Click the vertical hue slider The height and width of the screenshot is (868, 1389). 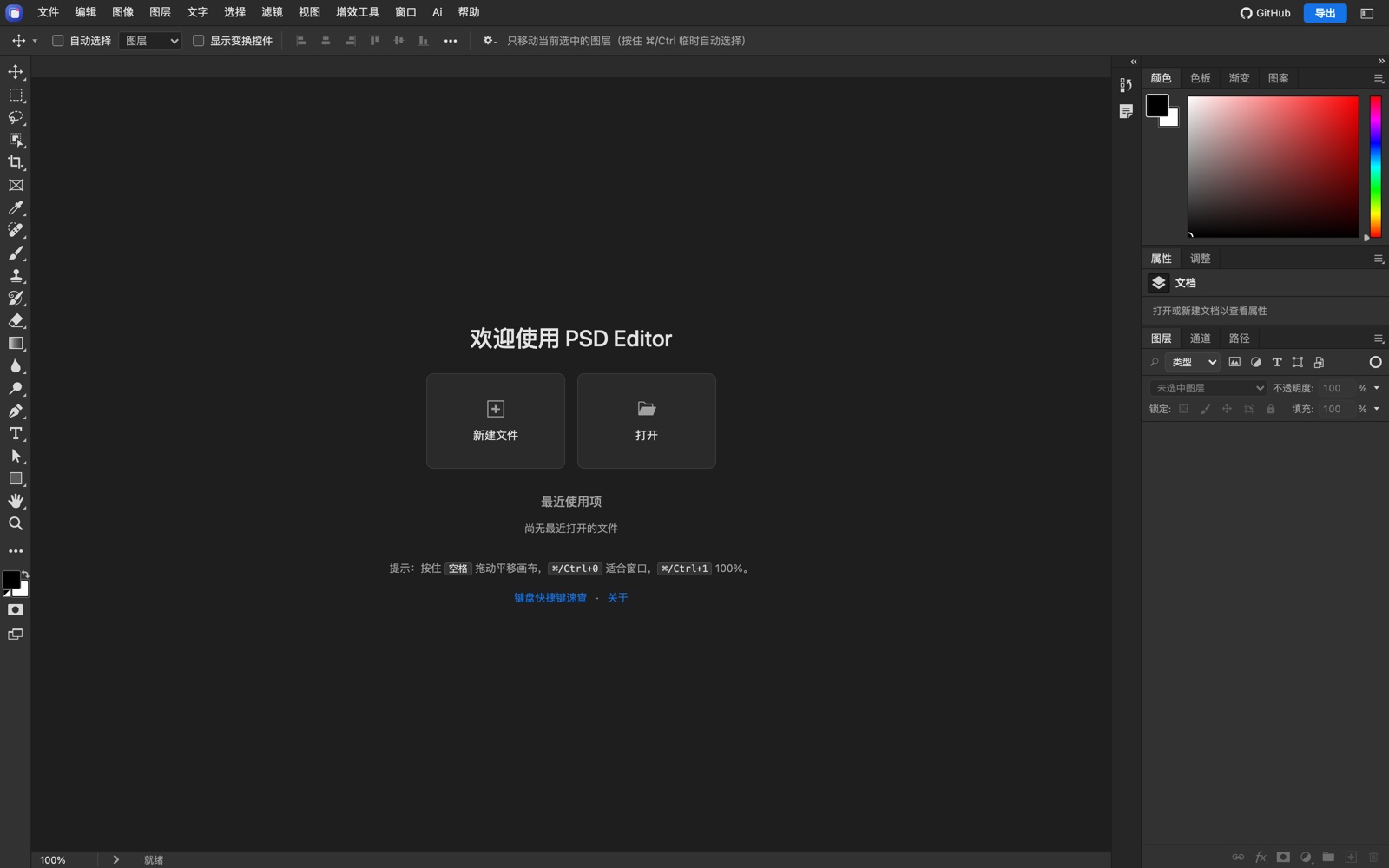click(1375, 167)
